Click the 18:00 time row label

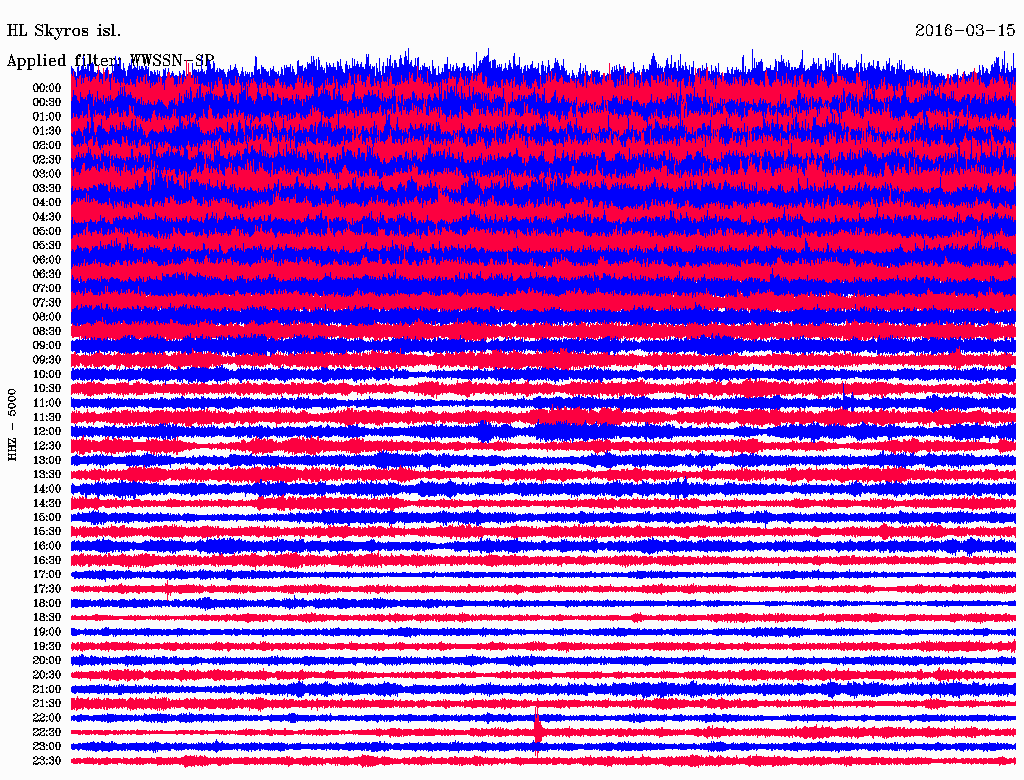47,603
